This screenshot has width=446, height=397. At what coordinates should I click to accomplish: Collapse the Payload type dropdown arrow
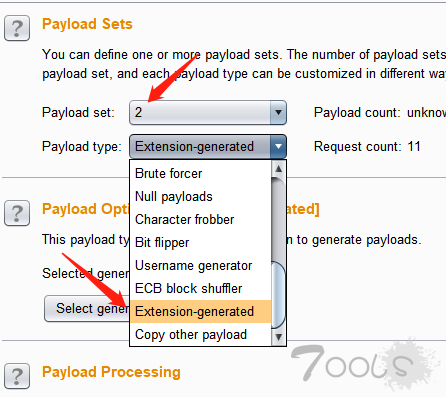tap(278, 146)
